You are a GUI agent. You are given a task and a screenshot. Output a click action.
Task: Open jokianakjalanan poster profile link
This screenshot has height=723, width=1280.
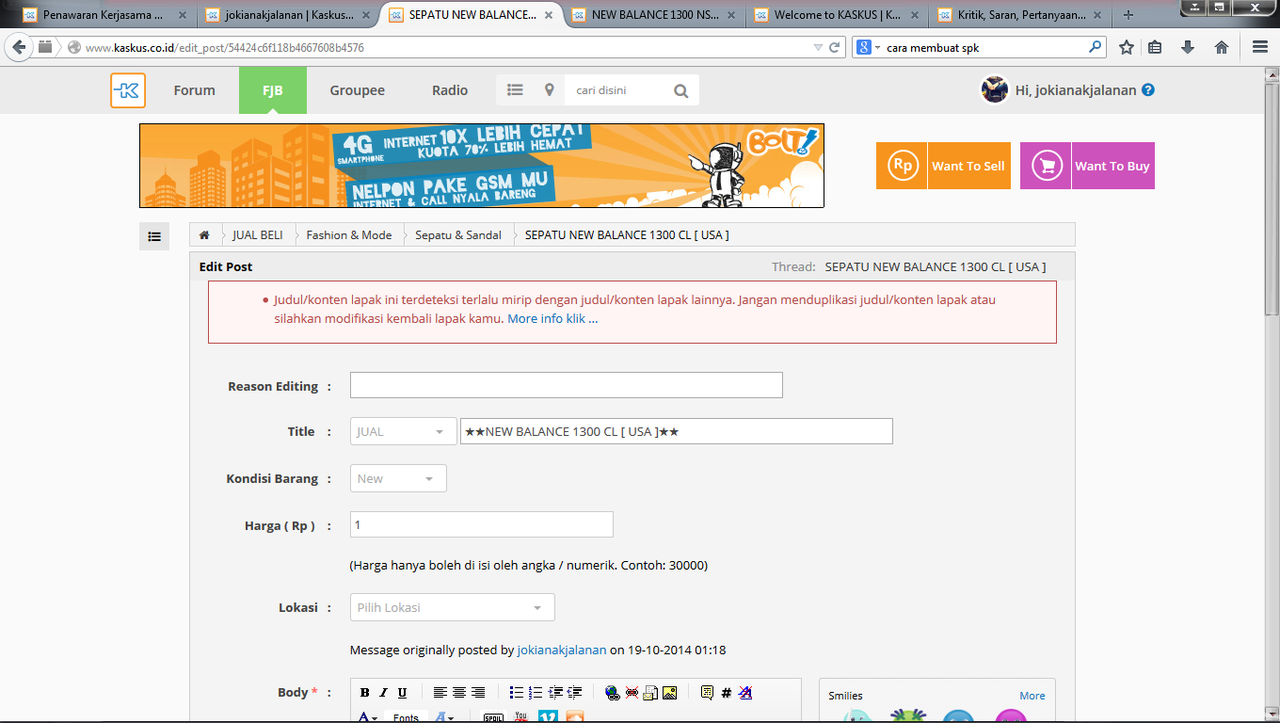[562, 650]
